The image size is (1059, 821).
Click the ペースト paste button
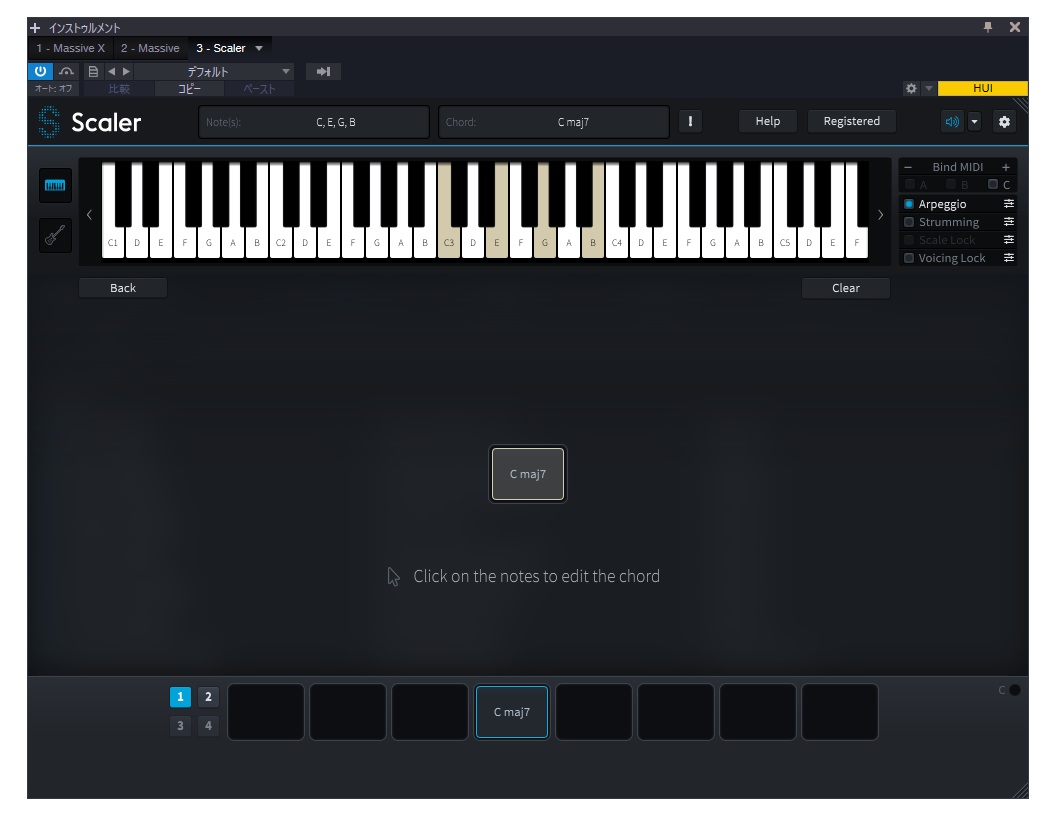(259, 89)
